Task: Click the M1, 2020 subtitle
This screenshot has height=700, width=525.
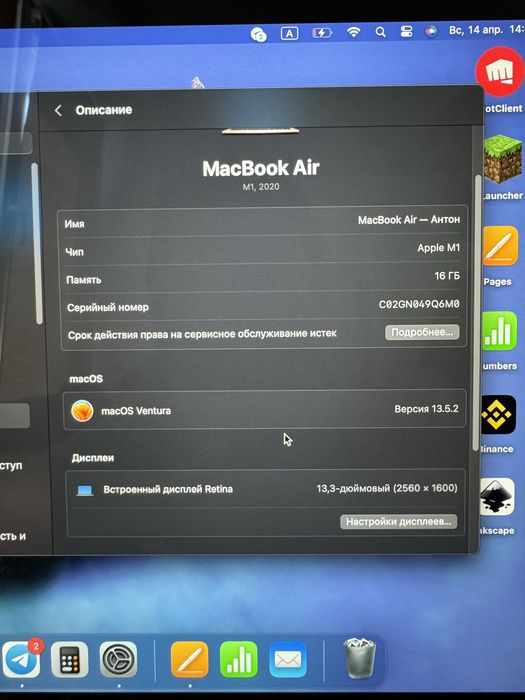Action: [x=261, y=187]
